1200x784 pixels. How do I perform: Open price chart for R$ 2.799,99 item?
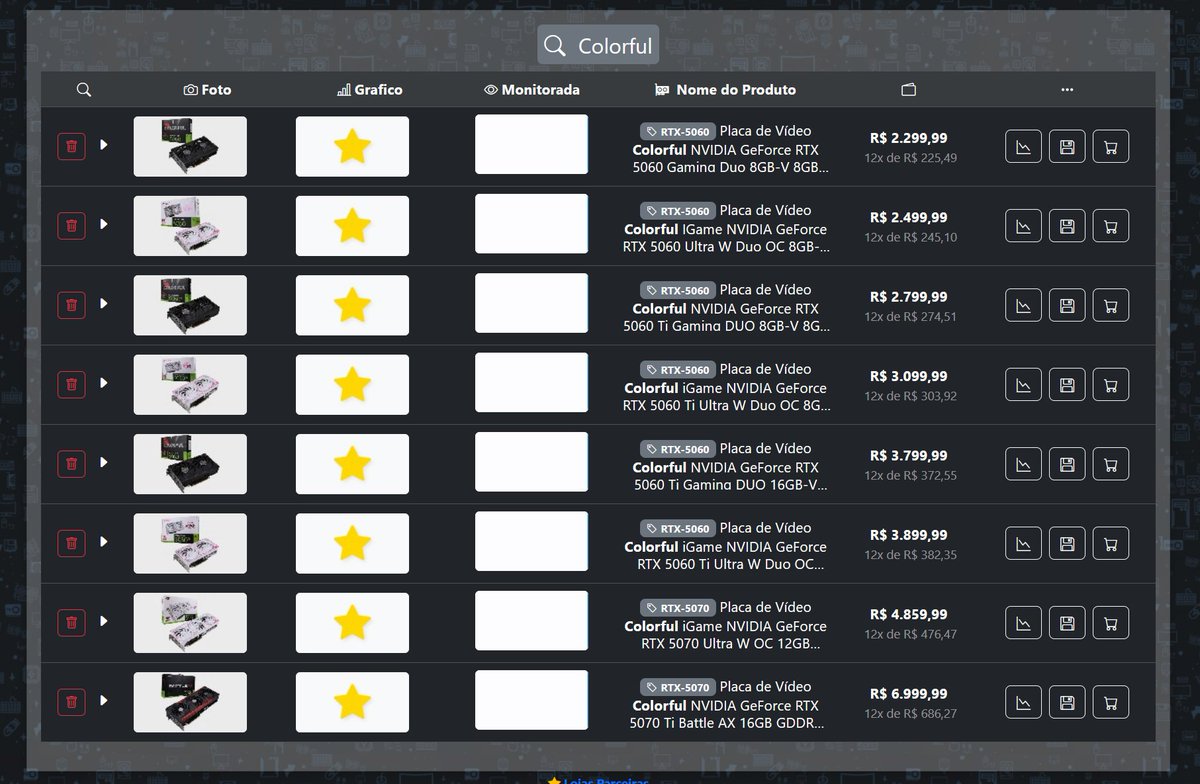tap(1023, 305)
